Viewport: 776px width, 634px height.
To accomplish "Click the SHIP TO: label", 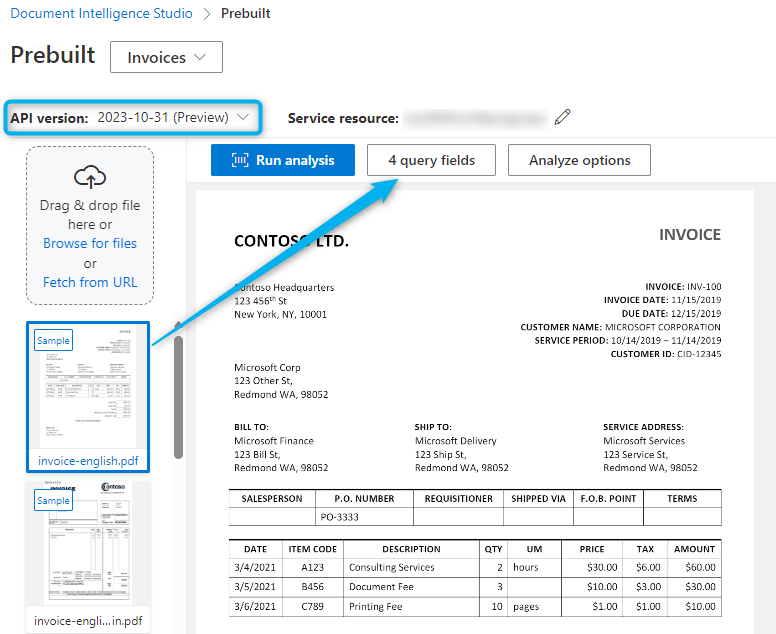I will tap(433, 427).
